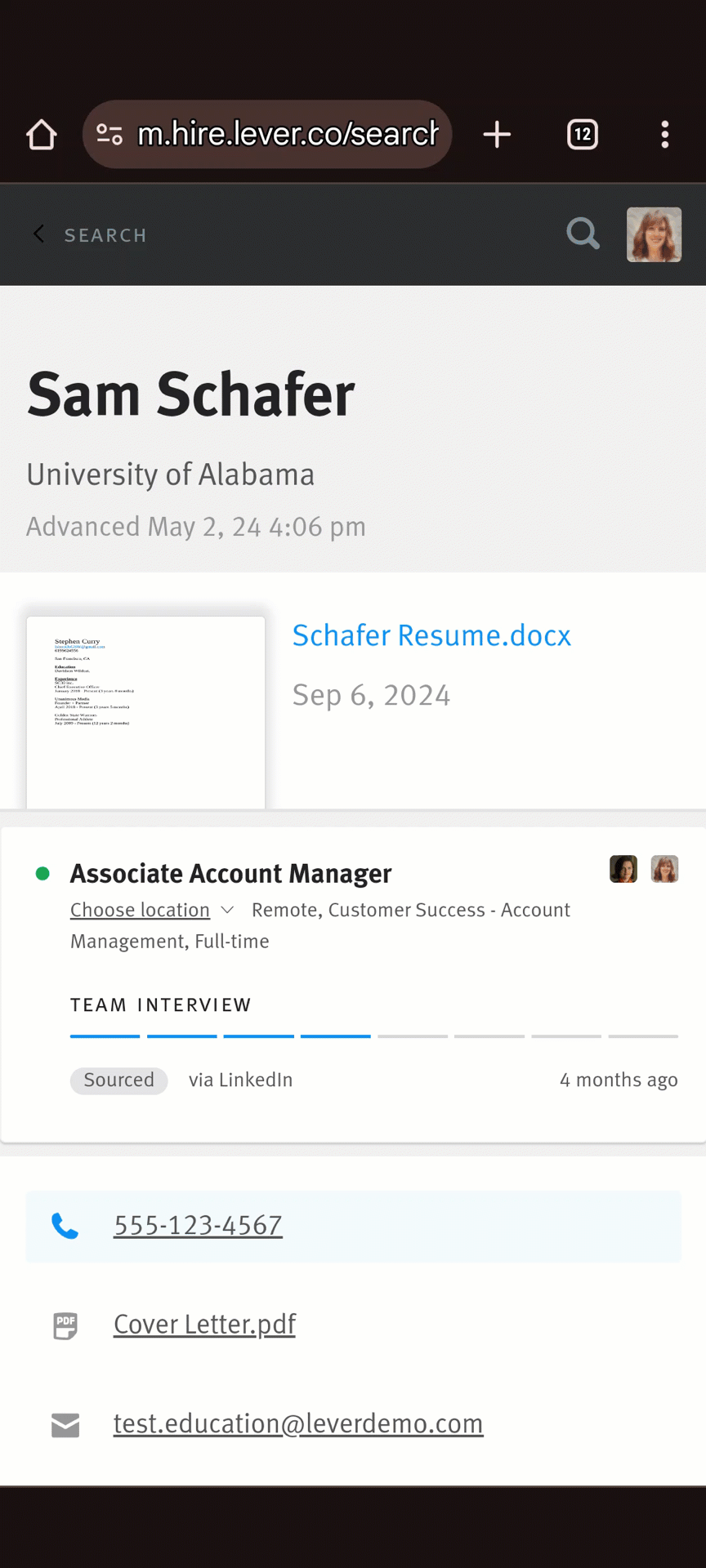Go back using the SEARCH chevron
This screenshot has height=1568, width=706.
38,234
